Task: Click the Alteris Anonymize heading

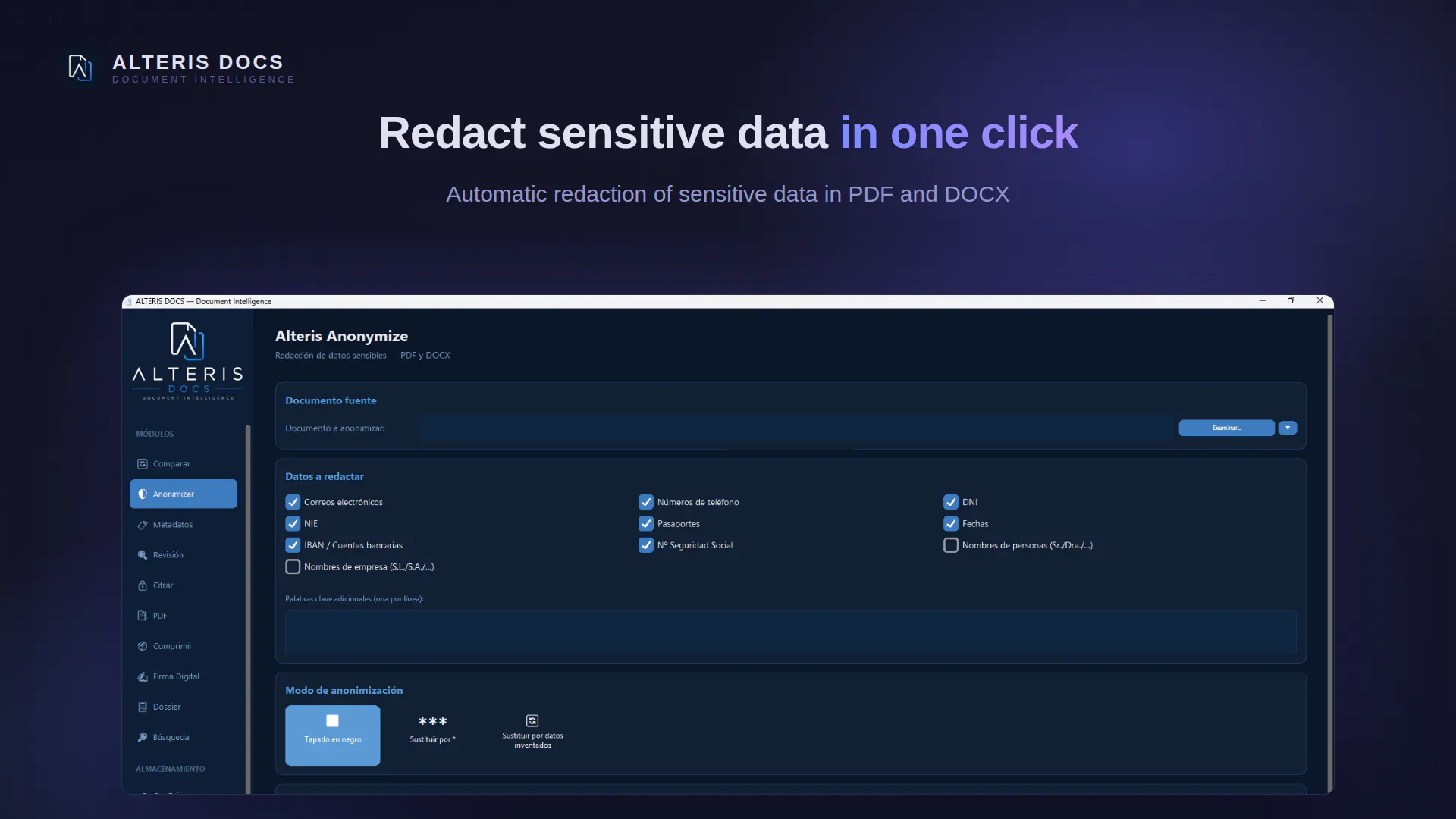Action: click(x=341, y=337)
